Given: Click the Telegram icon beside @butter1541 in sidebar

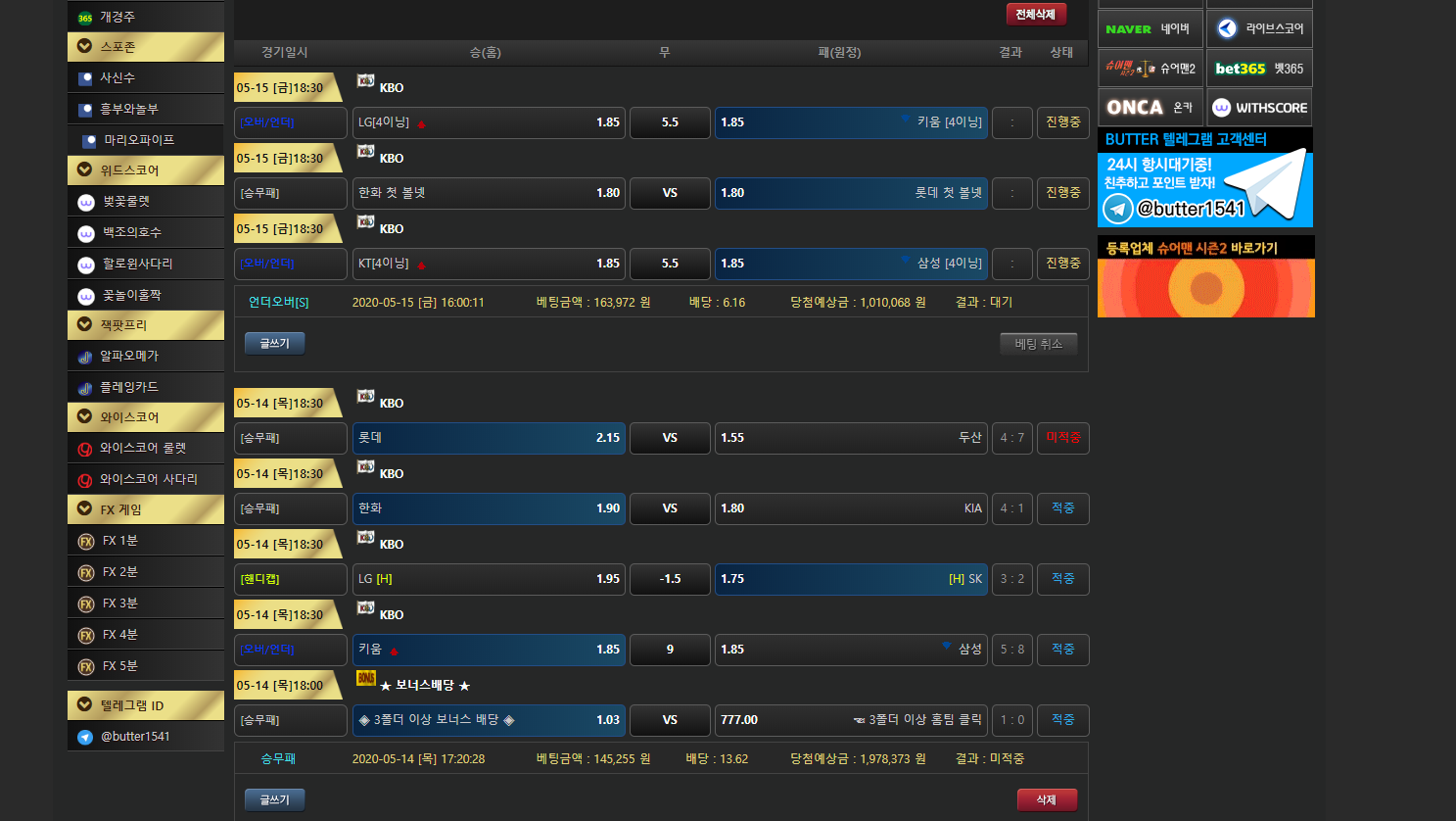Looking at the screenshot, I should click(85, 737).
